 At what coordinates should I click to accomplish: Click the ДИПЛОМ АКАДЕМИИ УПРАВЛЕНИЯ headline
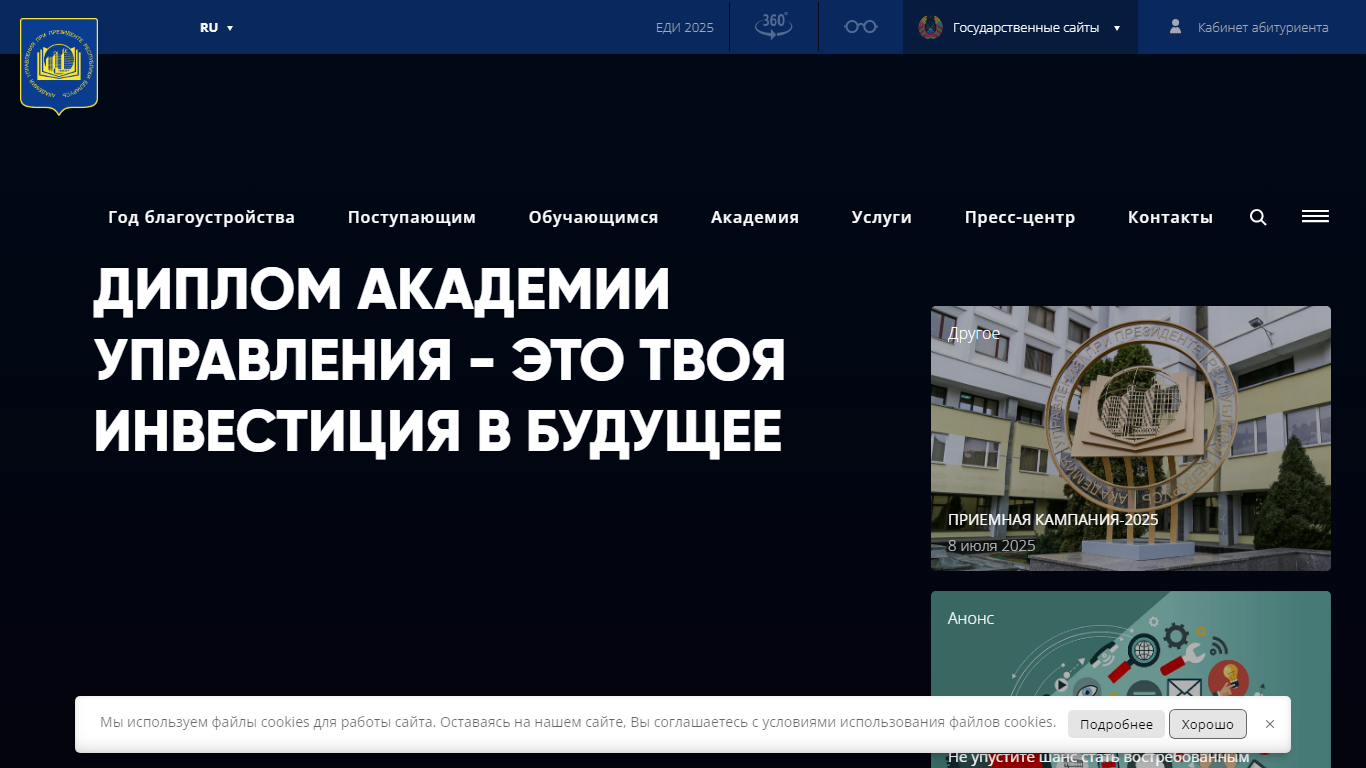coord(440,361)
